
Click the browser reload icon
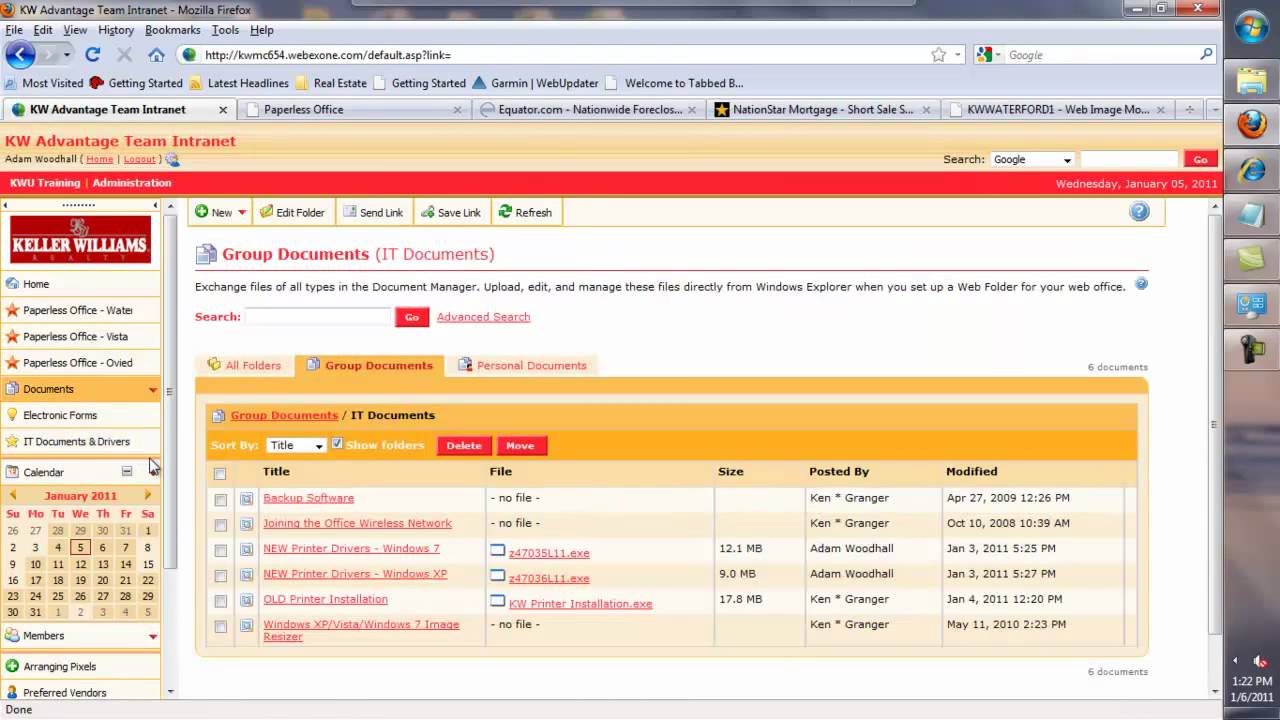93,55
